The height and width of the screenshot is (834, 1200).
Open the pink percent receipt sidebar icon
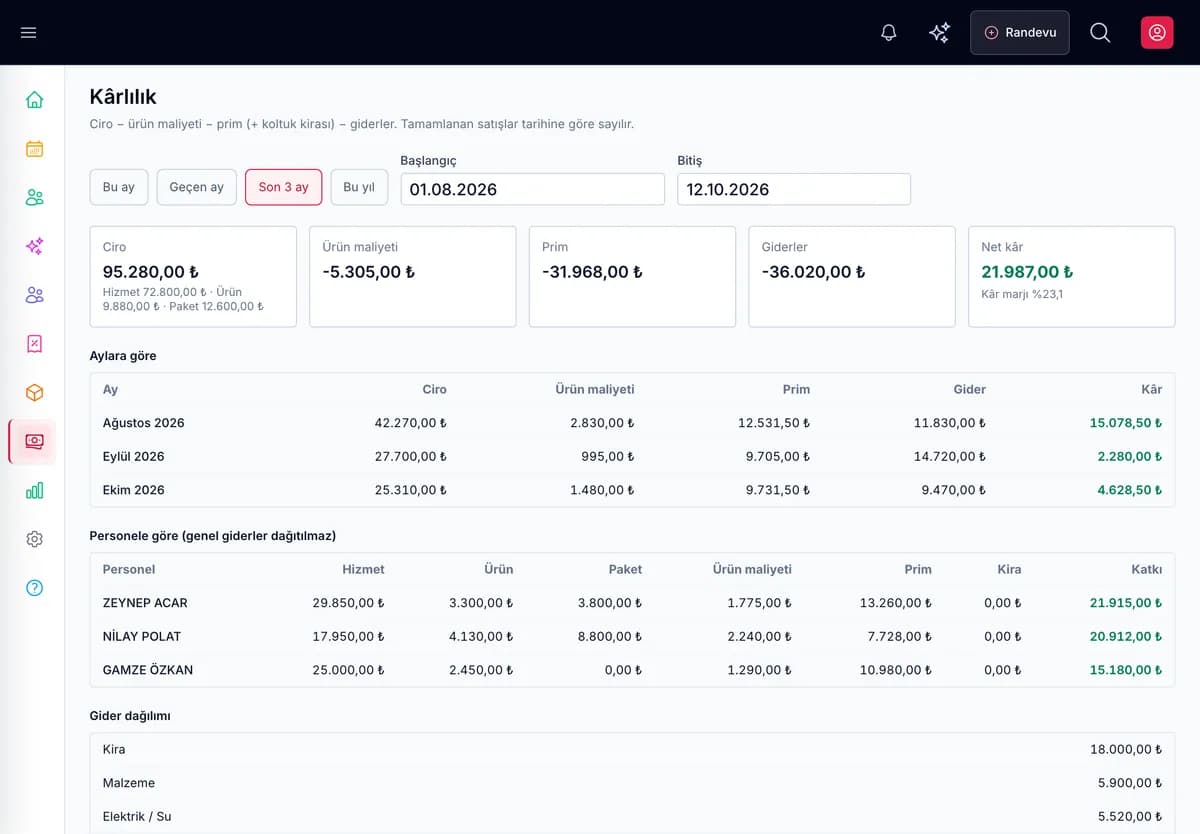(34, 344)
